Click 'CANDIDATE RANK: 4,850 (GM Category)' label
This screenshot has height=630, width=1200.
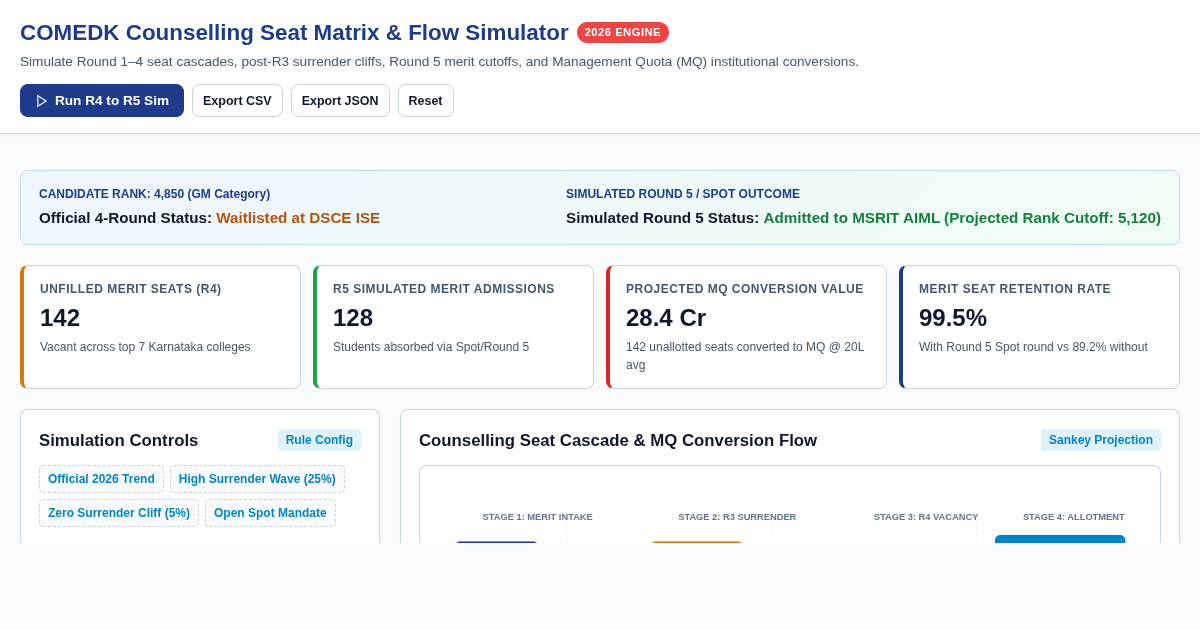click(x=154, y=194)
